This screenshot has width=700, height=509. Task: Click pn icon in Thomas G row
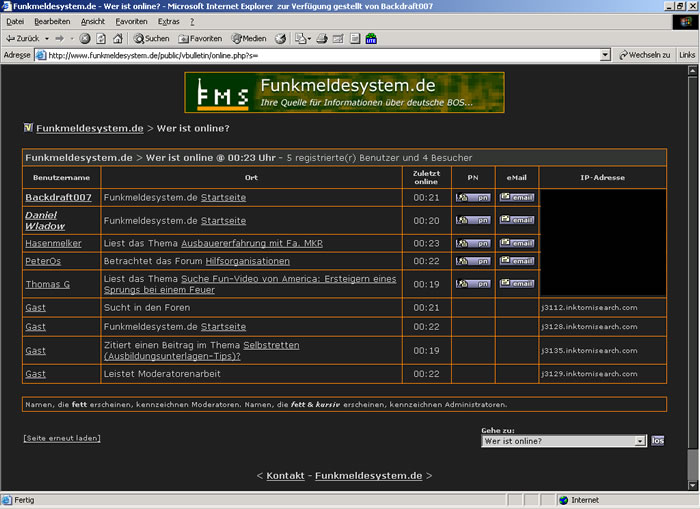pyautogui.click(x=473, y=284)
